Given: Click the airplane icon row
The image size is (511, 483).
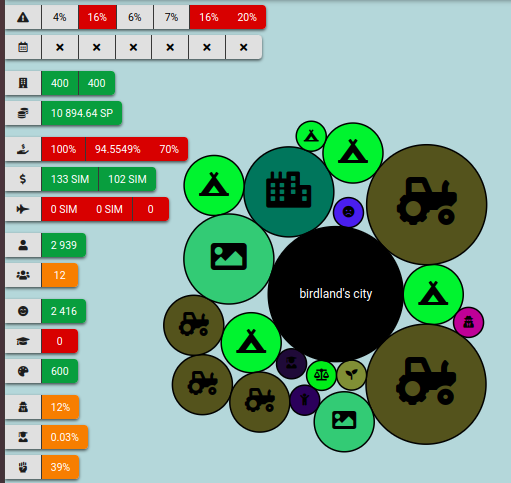Looking at the screenshot, I should pyautogui.click(x=87, y=209).
